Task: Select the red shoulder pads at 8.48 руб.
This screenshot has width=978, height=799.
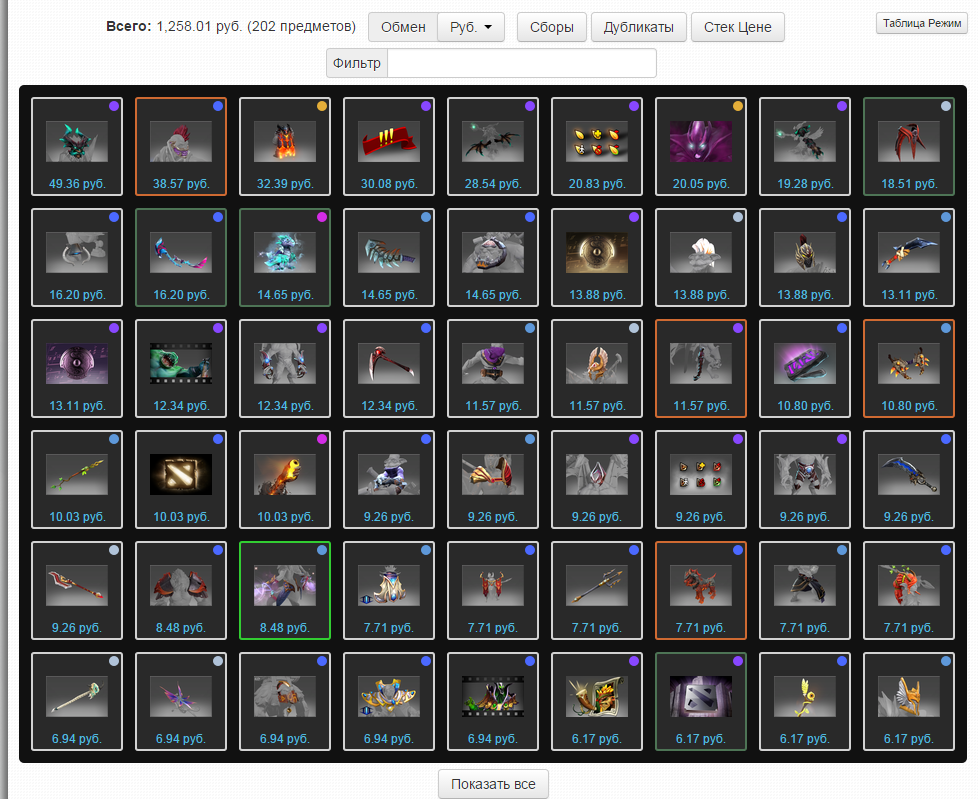Action: coord(181,591)
